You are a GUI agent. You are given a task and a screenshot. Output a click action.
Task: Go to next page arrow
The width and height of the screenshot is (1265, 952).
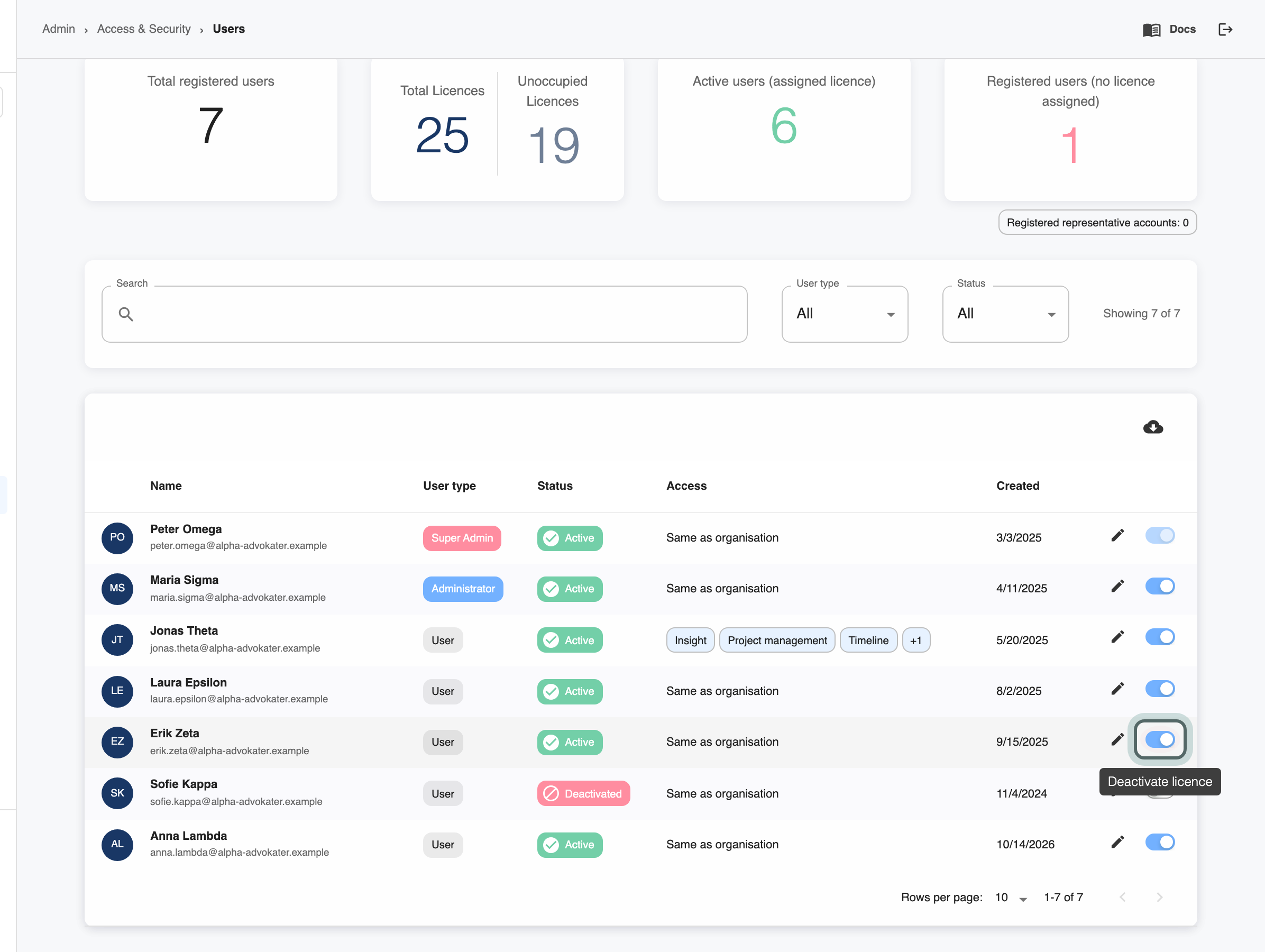click(1159, 897)
